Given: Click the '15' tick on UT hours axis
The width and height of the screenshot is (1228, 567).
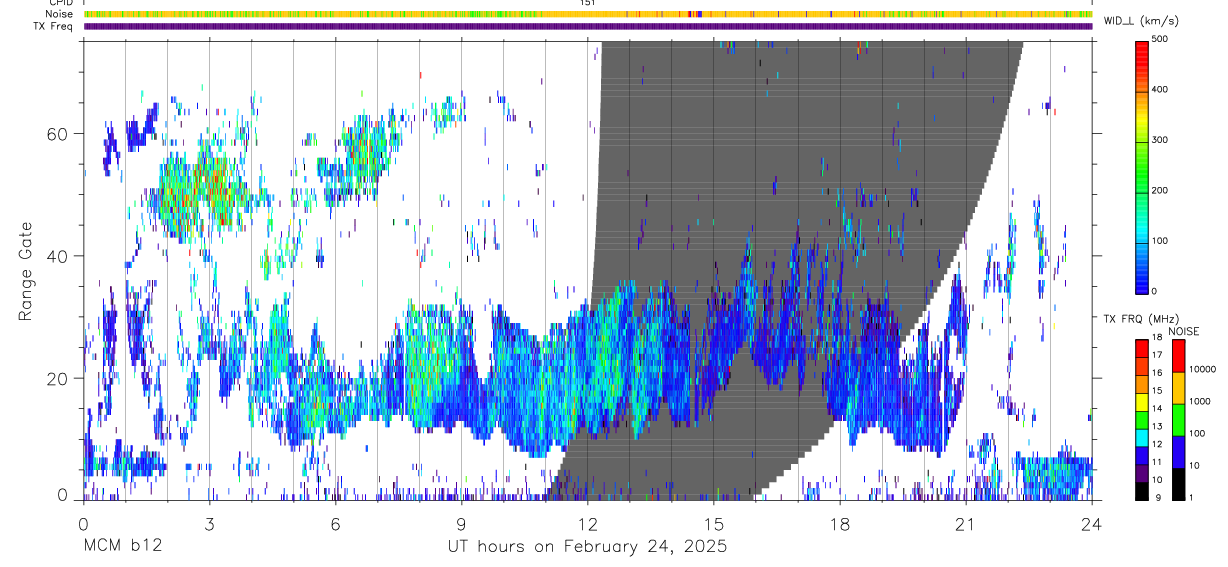Looking at the screenshot, I should click(x=713, y=523).
